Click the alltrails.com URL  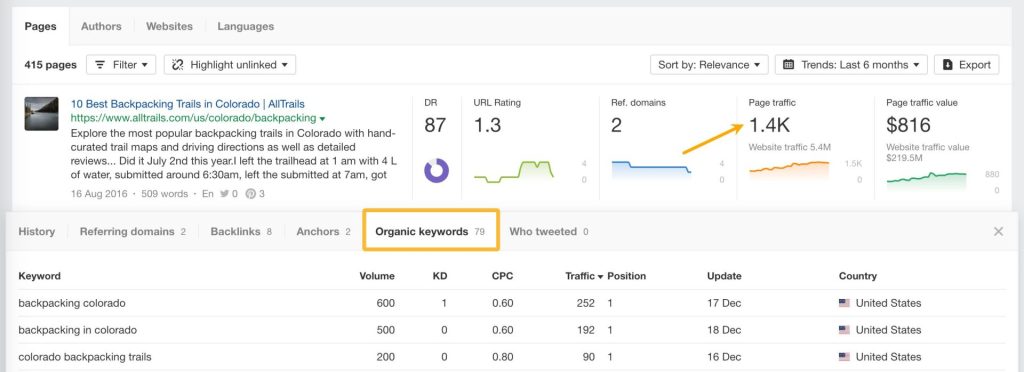coord(193,118)
